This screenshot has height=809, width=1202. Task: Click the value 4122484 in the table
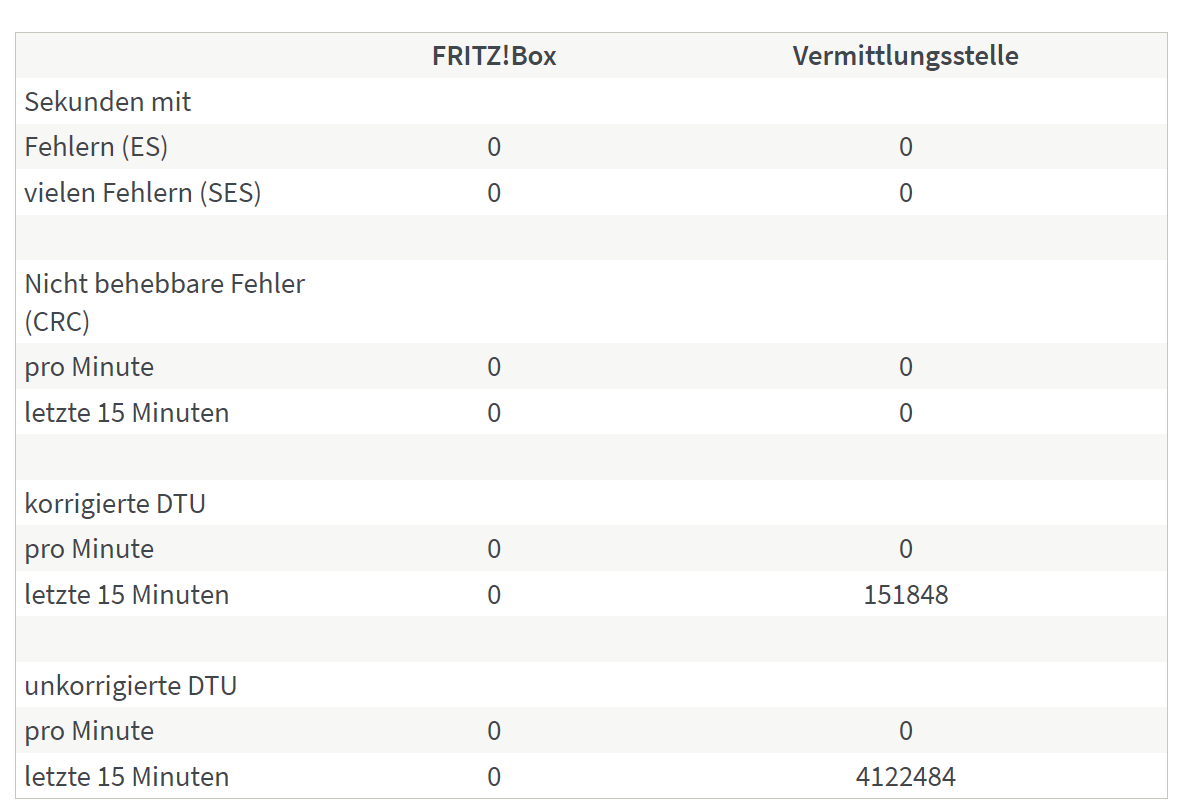point(905,777)
